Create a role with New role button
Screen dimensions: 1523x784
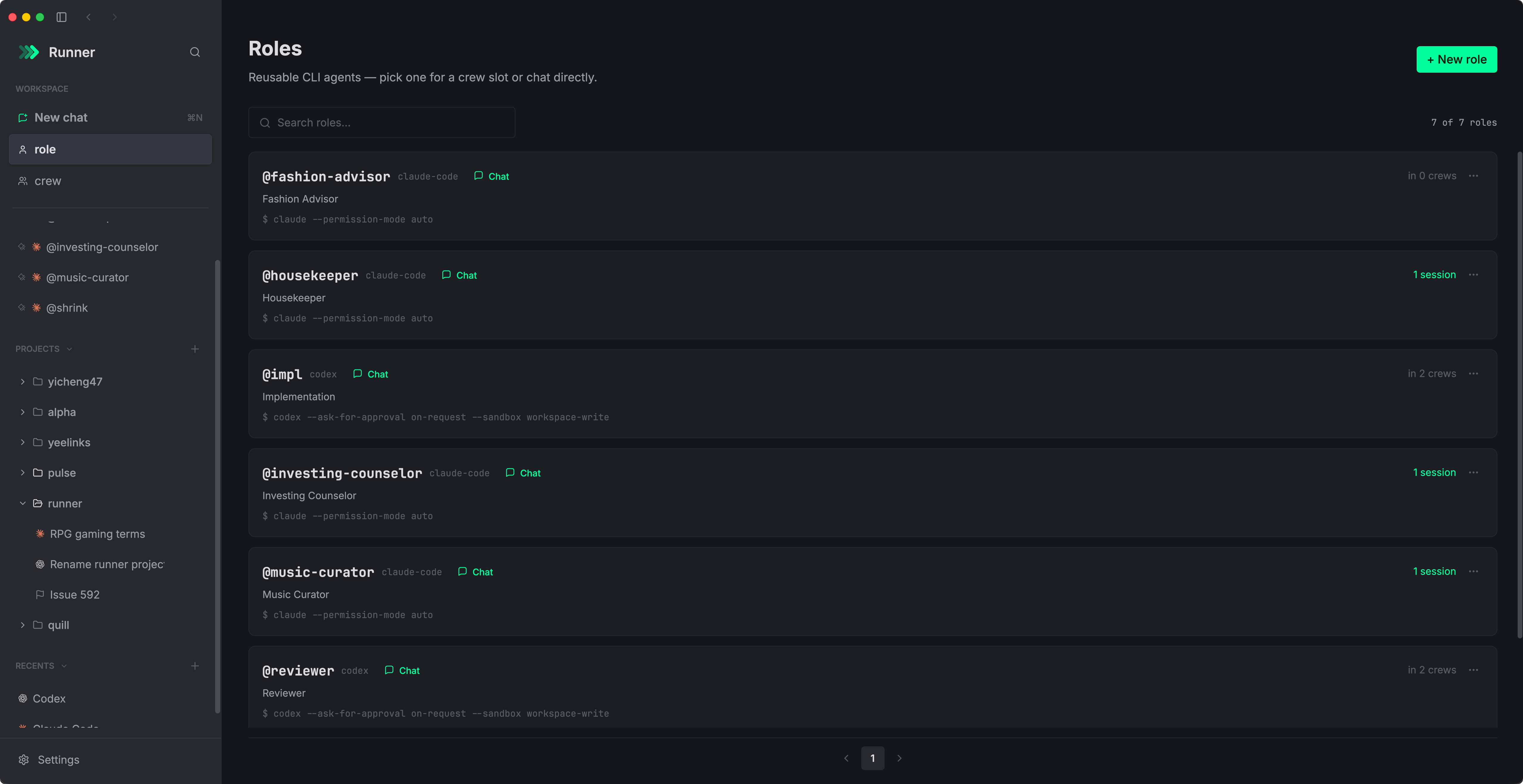(1456, 59)
